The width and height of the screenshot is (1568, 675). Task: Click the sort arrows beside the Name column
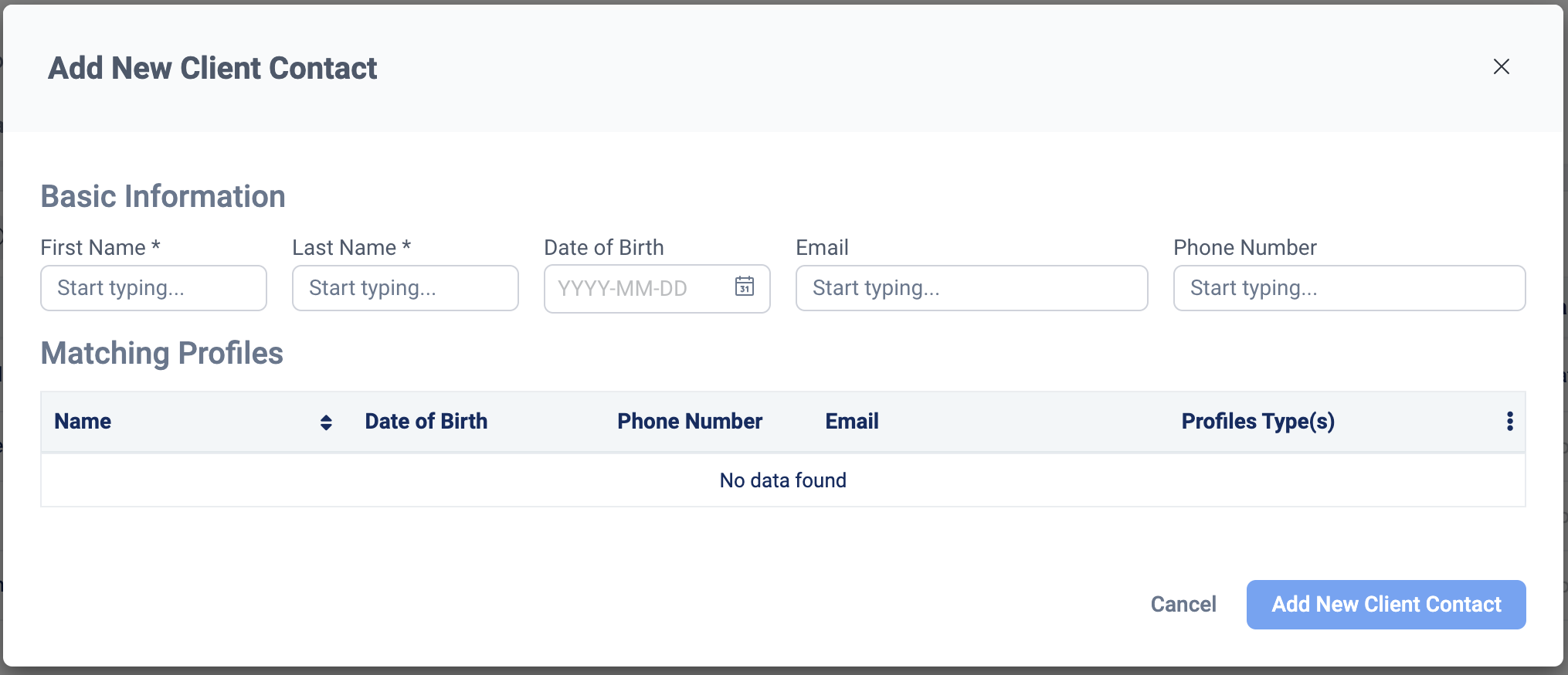click(x=326, y=422)
